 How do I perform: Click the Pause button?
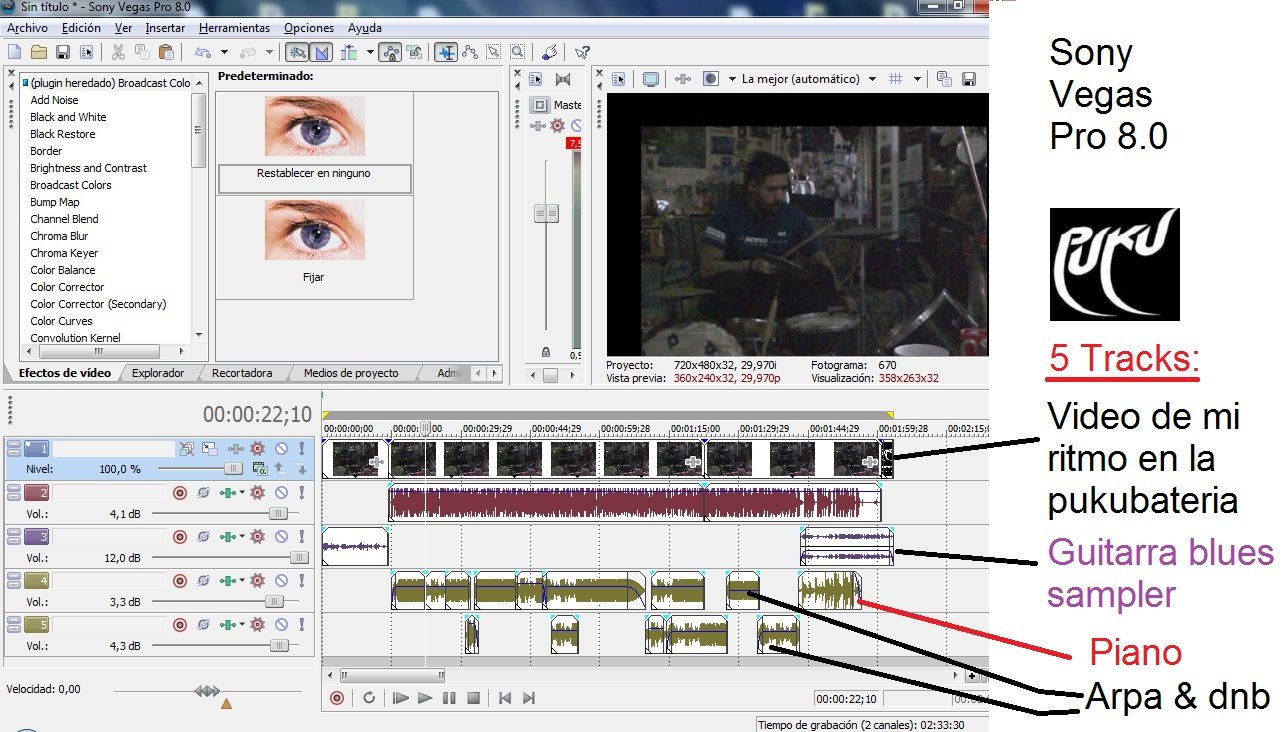click(450, 698)
